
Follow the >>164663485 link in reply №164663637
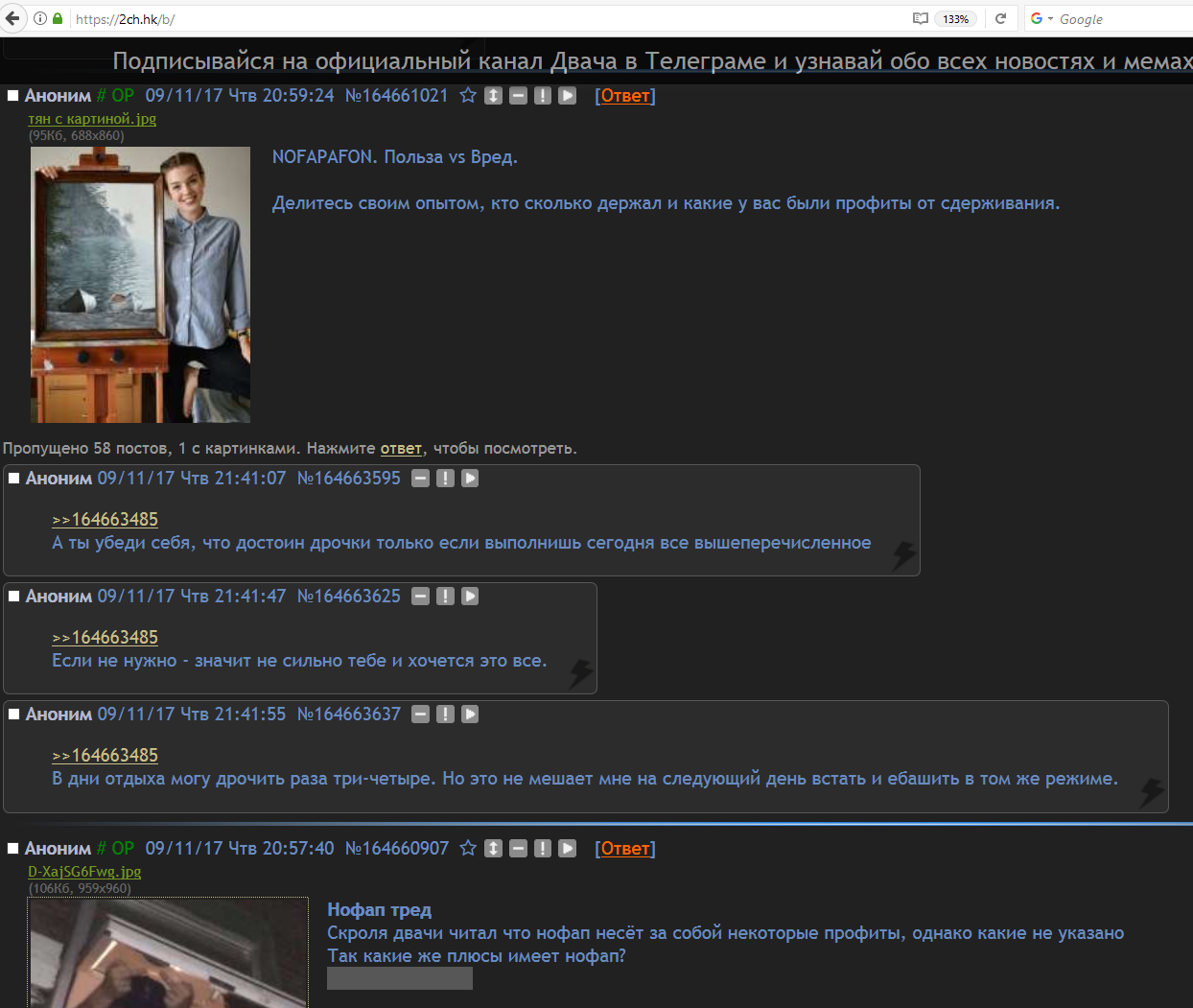click(105, 755)
